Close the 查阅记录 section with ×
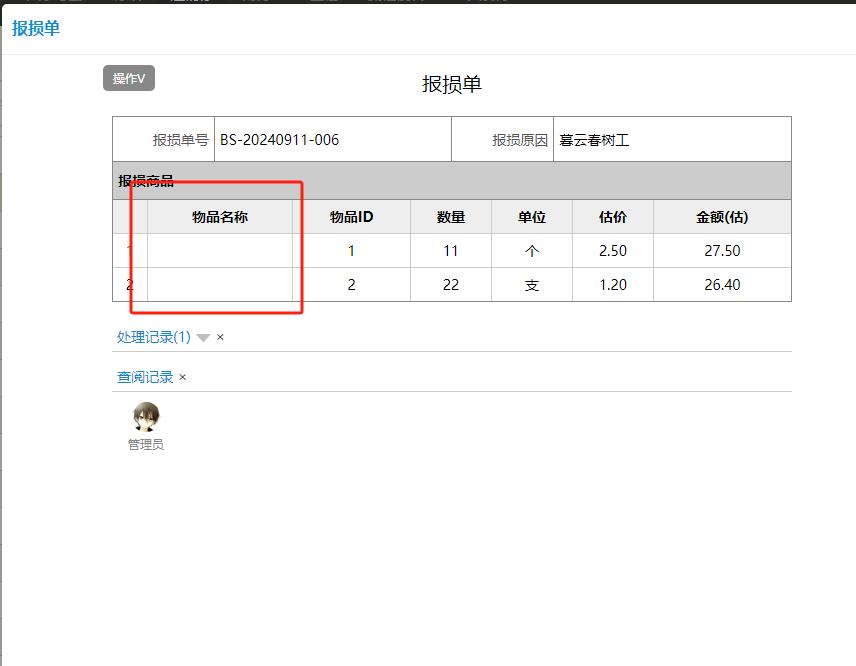The image size is (856, 666). pyautogui.click(x=182, y=377)
